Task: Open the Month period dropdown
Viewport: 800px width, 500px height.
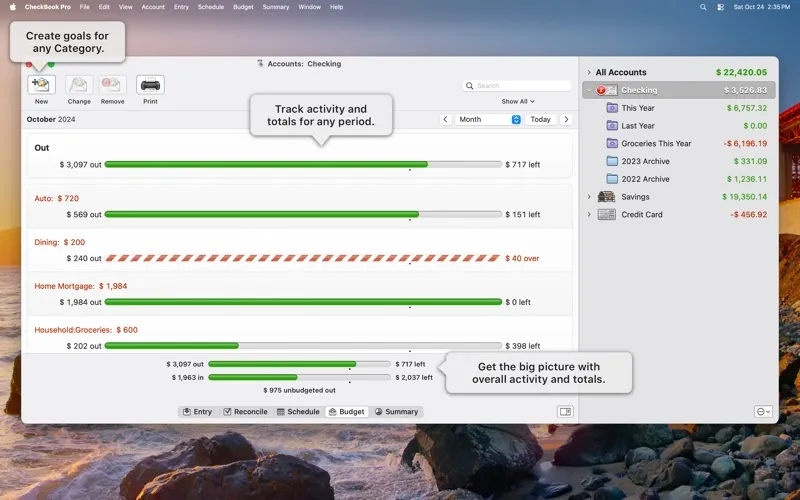Action: 488,119
